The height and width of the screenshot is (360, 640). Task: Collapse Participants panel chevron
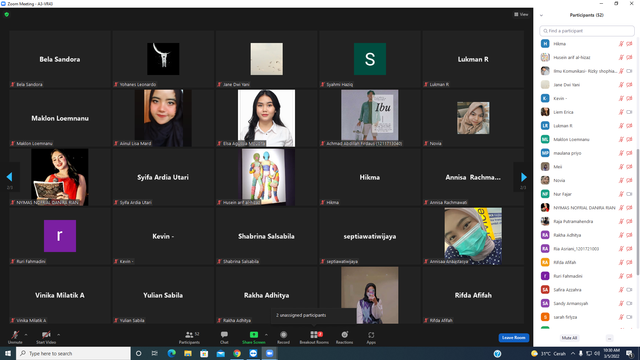coord(541,16)
